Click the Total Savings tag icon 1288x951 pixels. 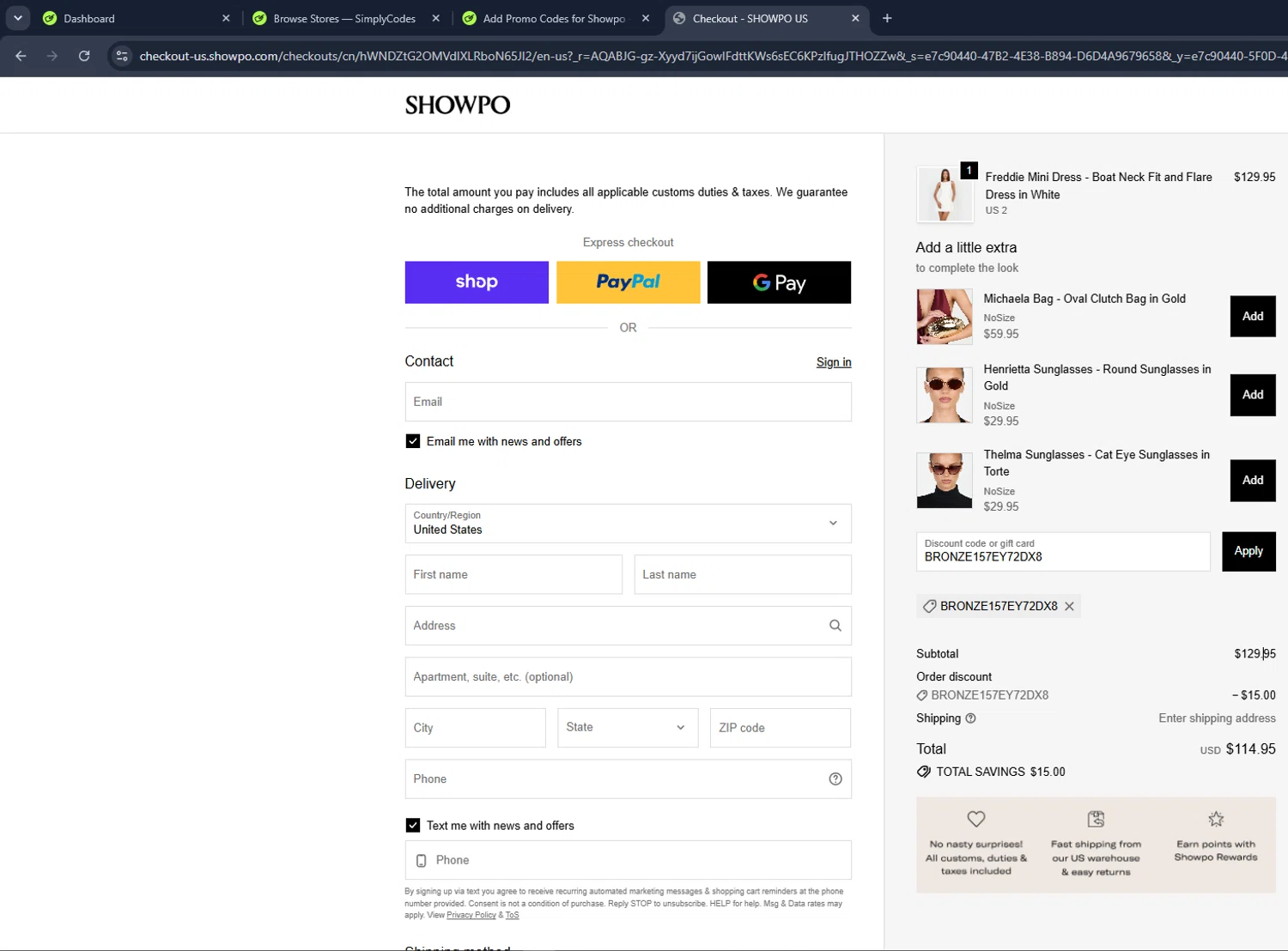(924, 772)
